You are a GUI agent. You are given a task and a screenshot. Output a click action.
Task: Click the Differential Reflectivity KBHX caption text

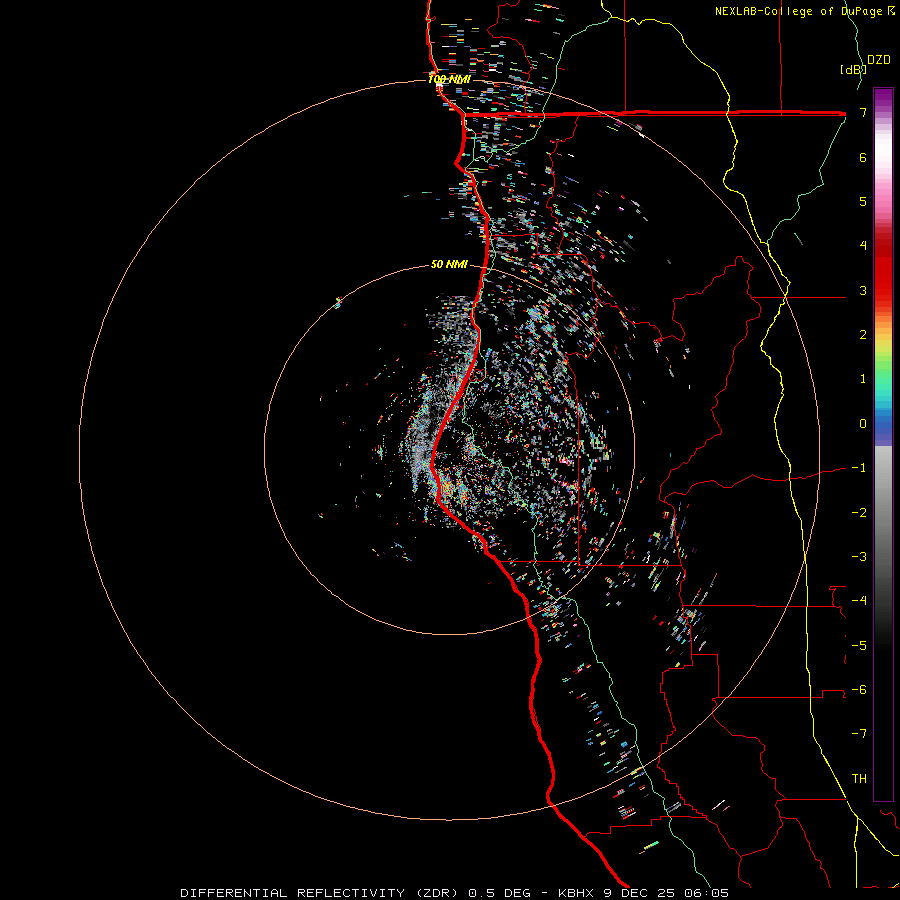(454, 893)
